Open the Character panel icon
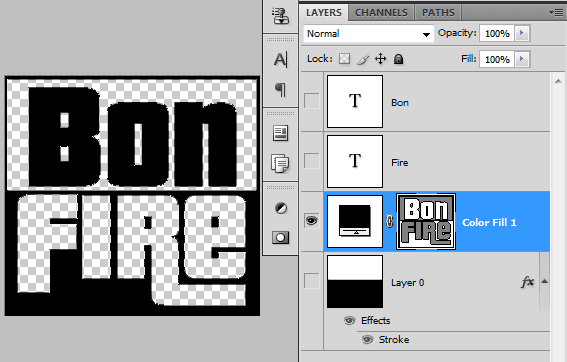Image resolution: width=567 pixels, height=362 pixels. tap(281, 59)
